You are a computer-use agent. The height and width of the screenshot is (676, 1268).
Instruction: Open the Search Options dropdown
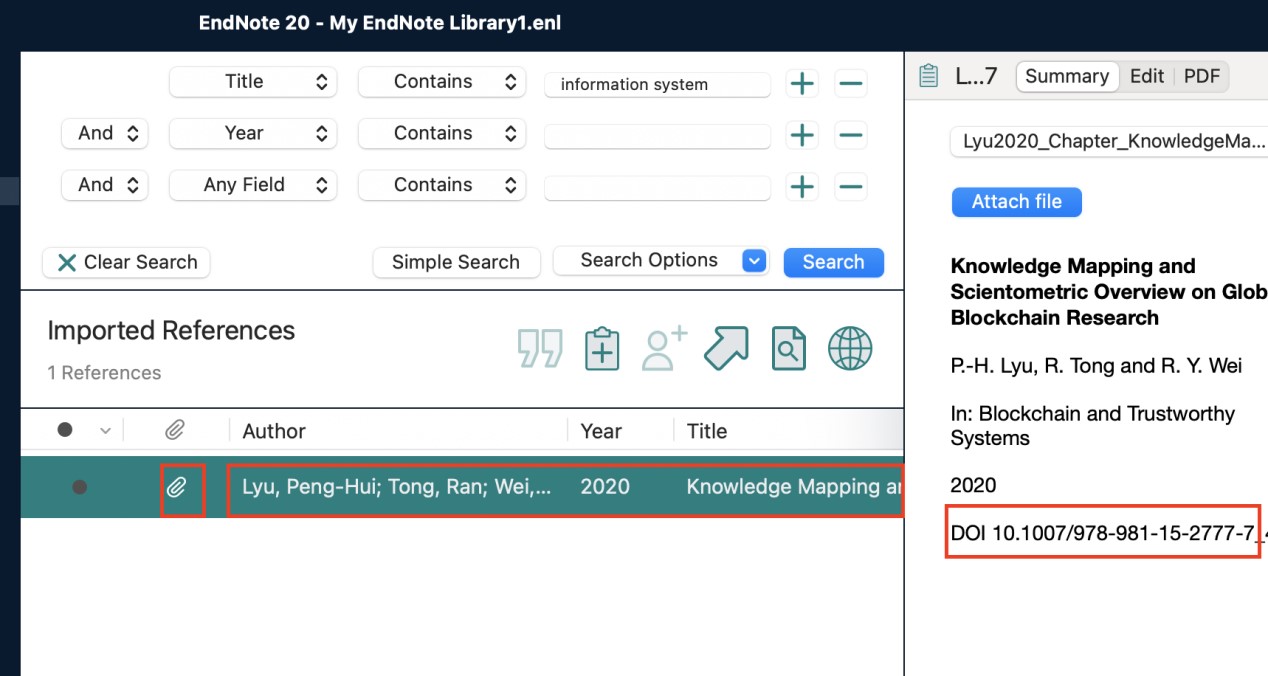click(660, 261)
